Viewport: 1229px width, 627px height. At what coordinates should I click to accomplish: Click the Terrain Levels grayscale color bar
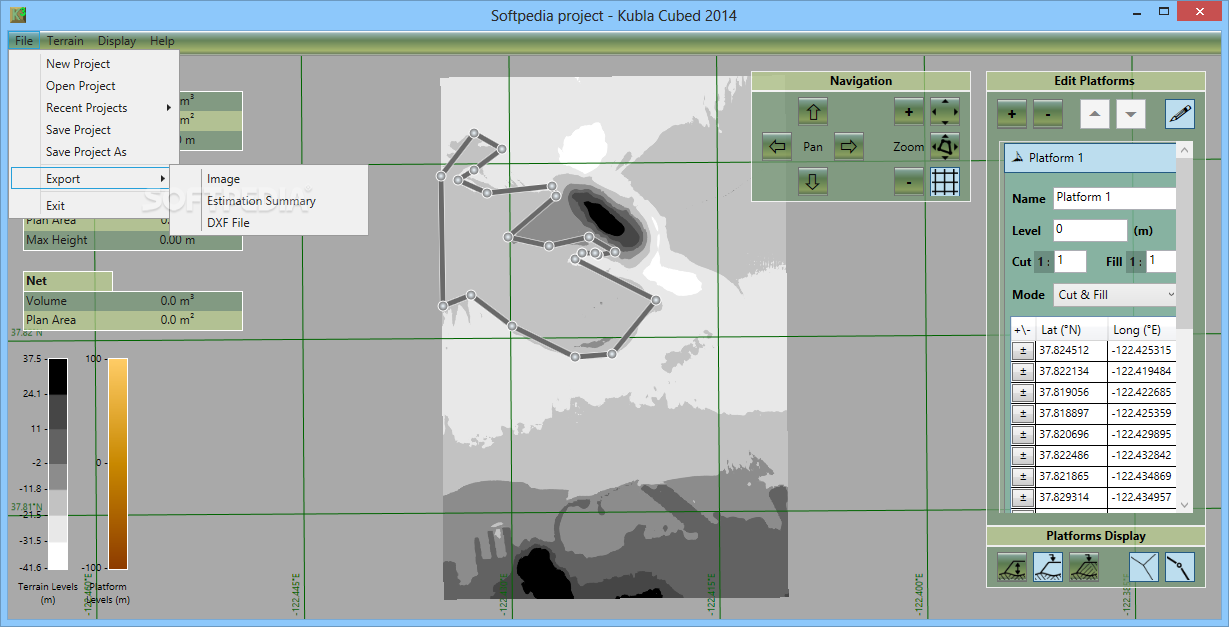(x=58, y=463)
